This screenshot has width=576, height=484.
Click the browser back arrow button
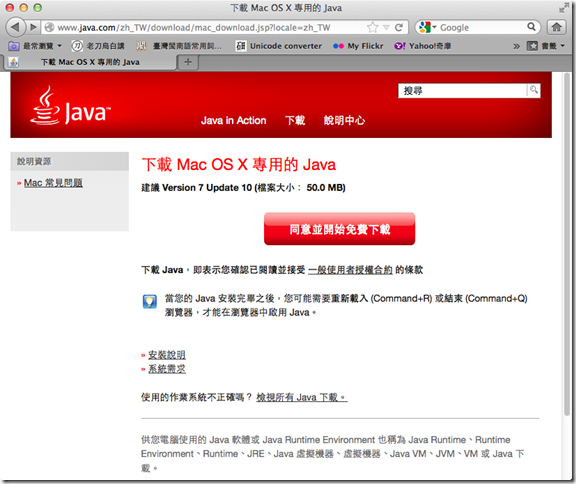pyautogui.click(x=15, y=27)
